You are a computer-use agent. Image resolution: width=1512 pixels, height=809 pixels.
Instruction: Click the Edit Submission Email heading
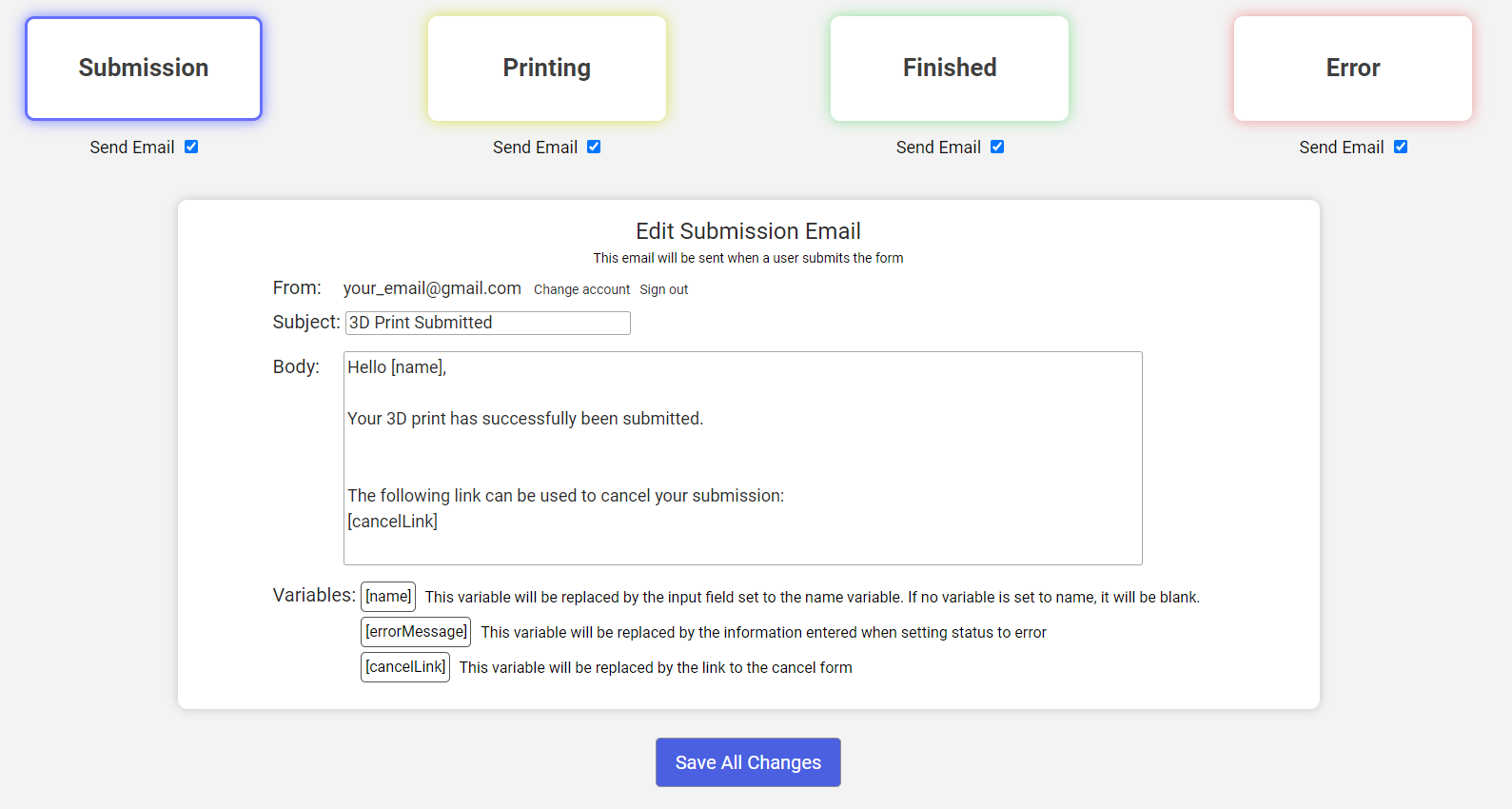point(748,231)
